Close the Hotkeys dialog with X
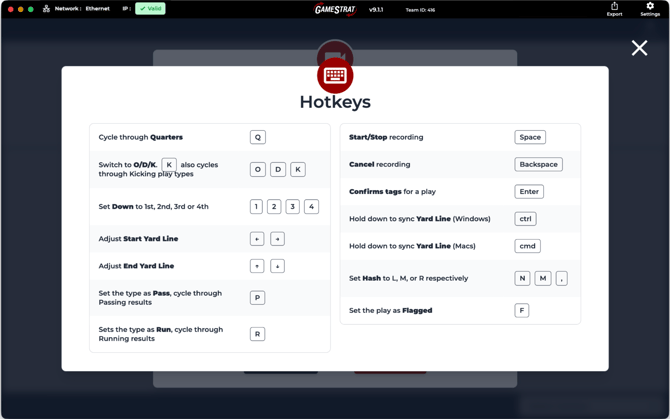The width and height of the screenshot is (670, 419). tap(639, 48)
